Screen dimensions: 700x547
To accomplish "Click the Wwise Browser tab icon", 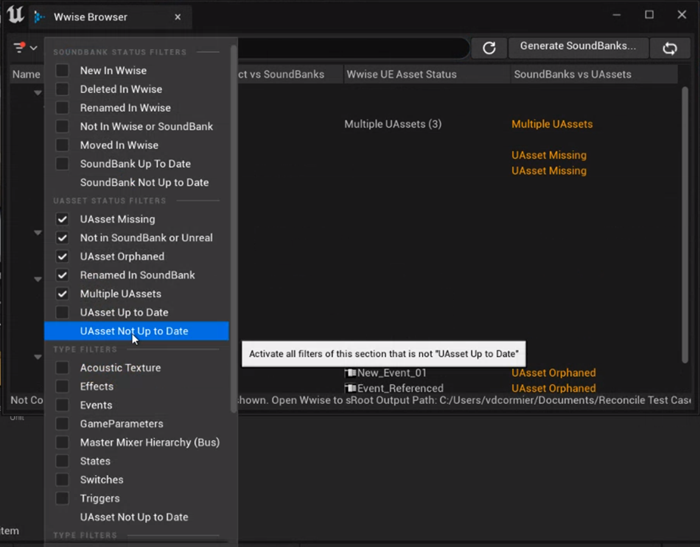I will click(39, 17).
